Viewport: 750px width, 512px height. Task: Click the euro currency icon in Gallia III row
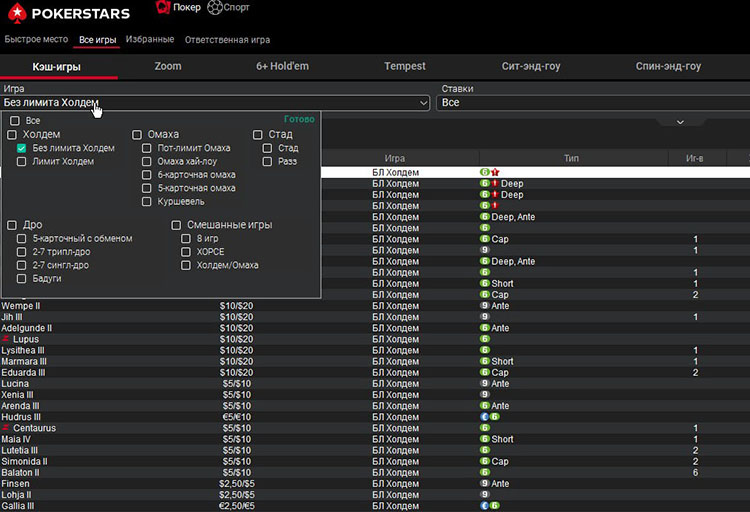point(484,506)
